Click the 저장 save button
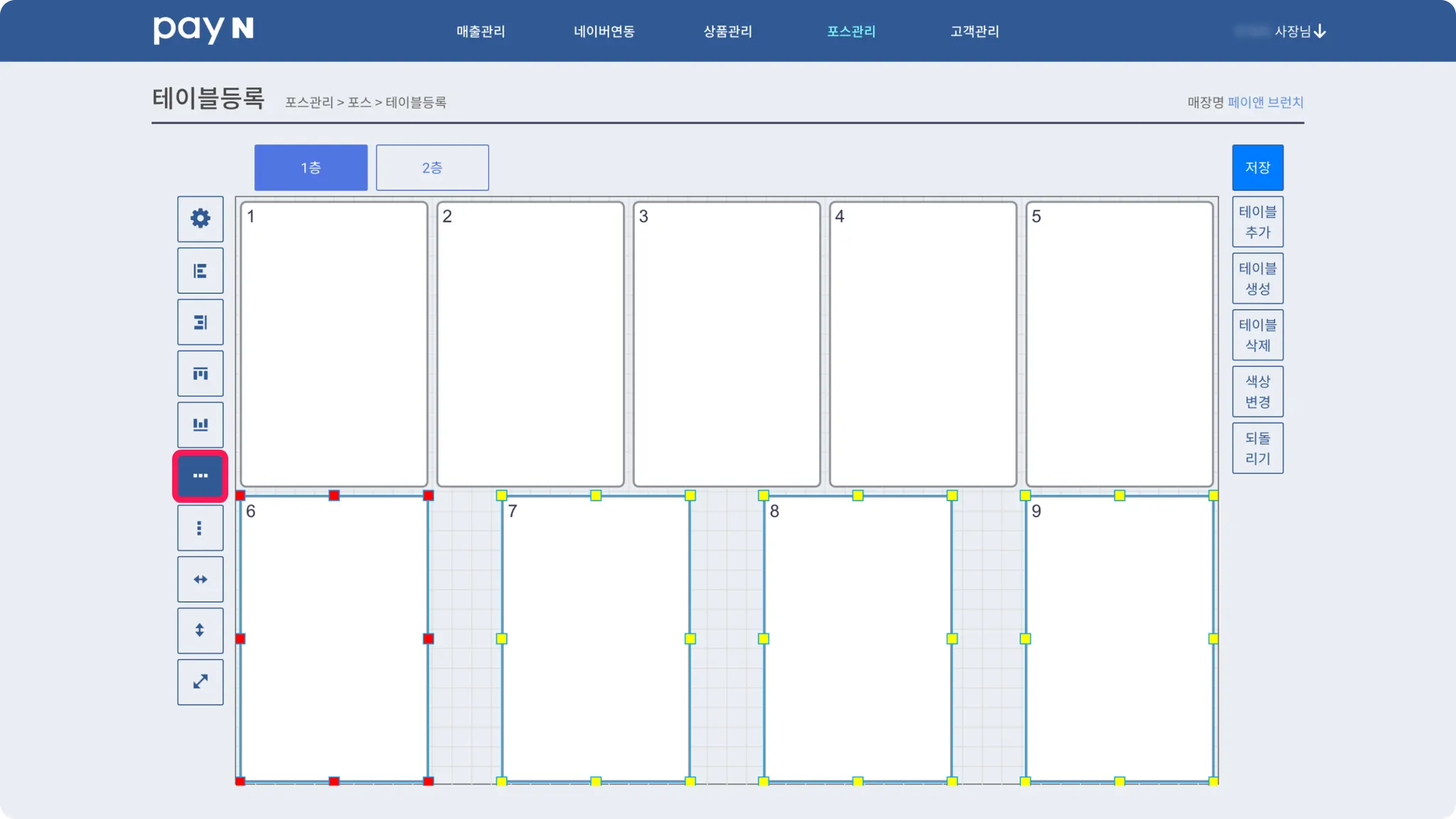 click(1257, 168)
